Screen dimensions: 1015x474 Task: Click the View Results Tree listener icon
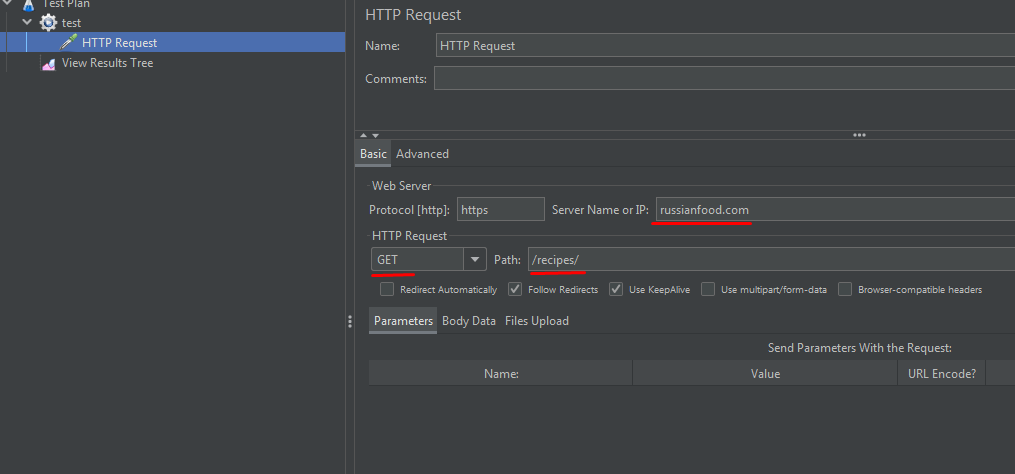coord(49,63)
